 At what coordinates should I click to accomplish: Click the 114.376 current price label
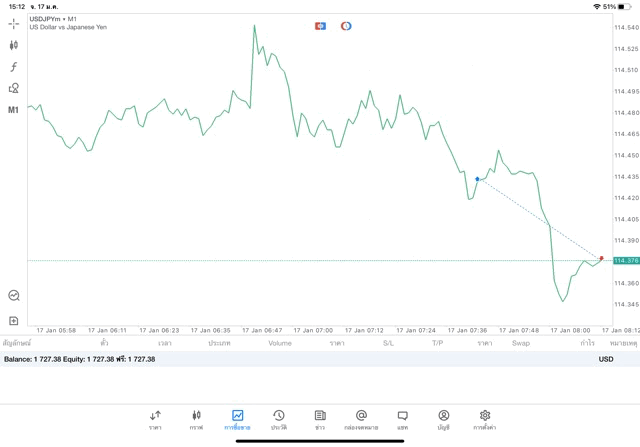click(625, 261)
